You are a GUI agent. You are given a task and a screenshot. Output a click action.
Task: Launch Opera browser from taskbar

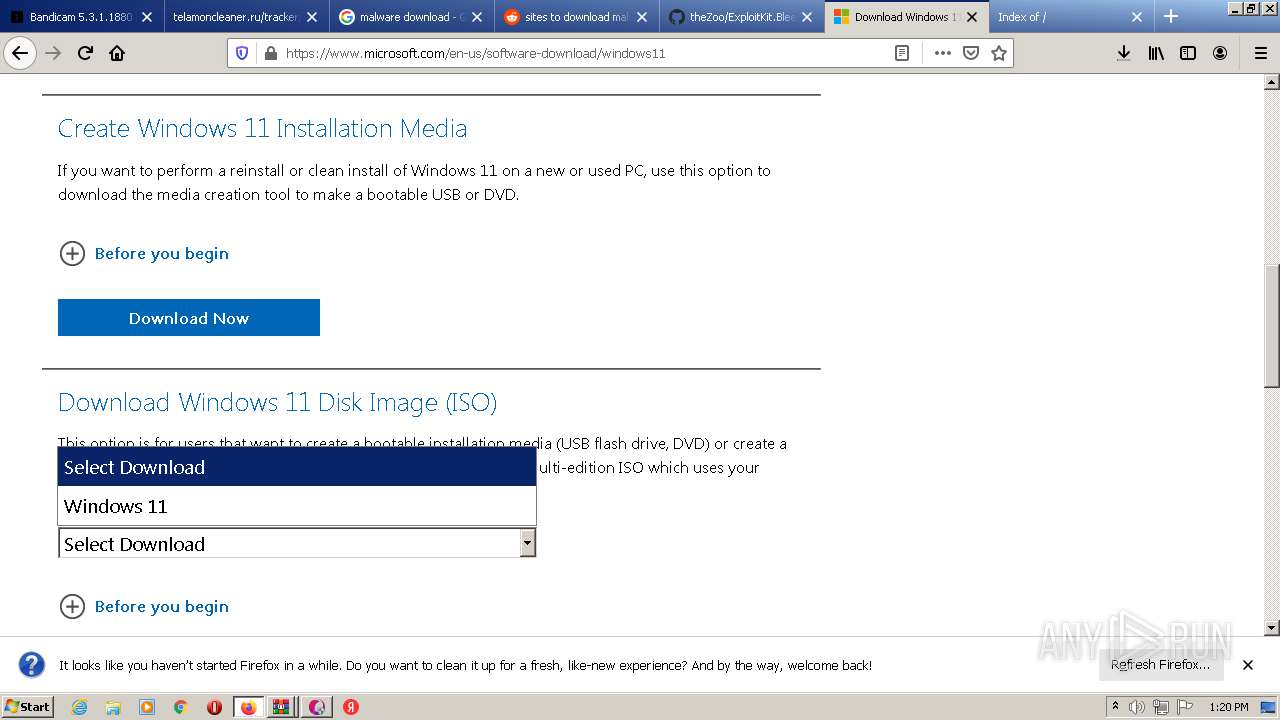[214, 707]
